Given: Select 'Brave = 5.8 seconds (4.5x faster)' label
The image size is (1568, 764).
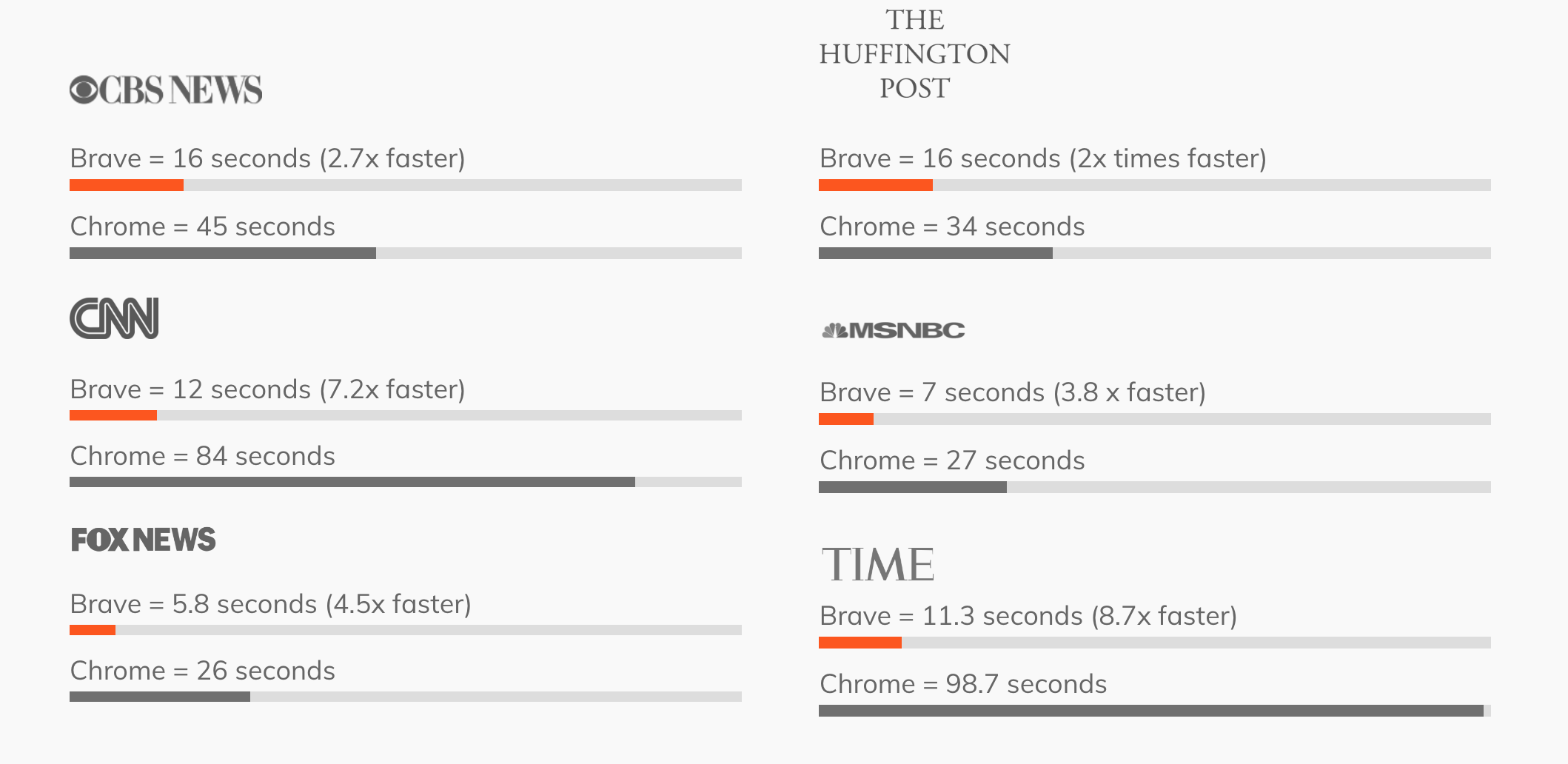Looking at the screenshot, I should (270, 604).
